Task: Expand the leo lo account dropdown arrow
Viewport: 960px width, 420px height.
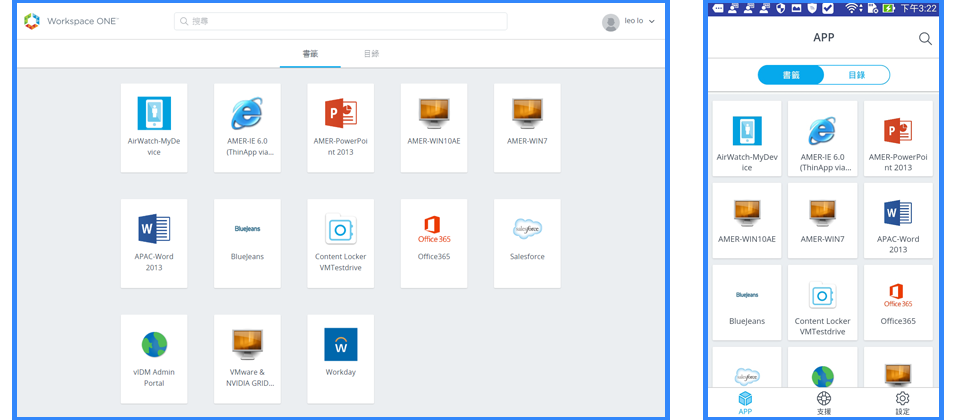Action: tap(651, 21)
